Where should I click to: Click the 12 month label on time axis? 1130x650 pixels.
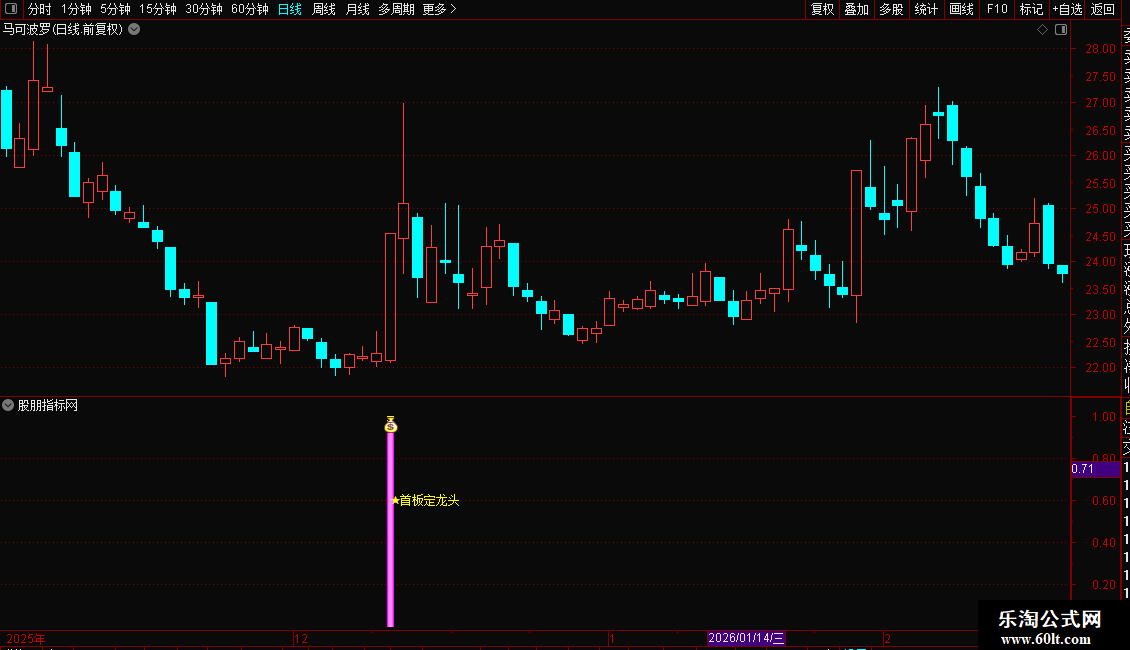(x=301, y=638)
